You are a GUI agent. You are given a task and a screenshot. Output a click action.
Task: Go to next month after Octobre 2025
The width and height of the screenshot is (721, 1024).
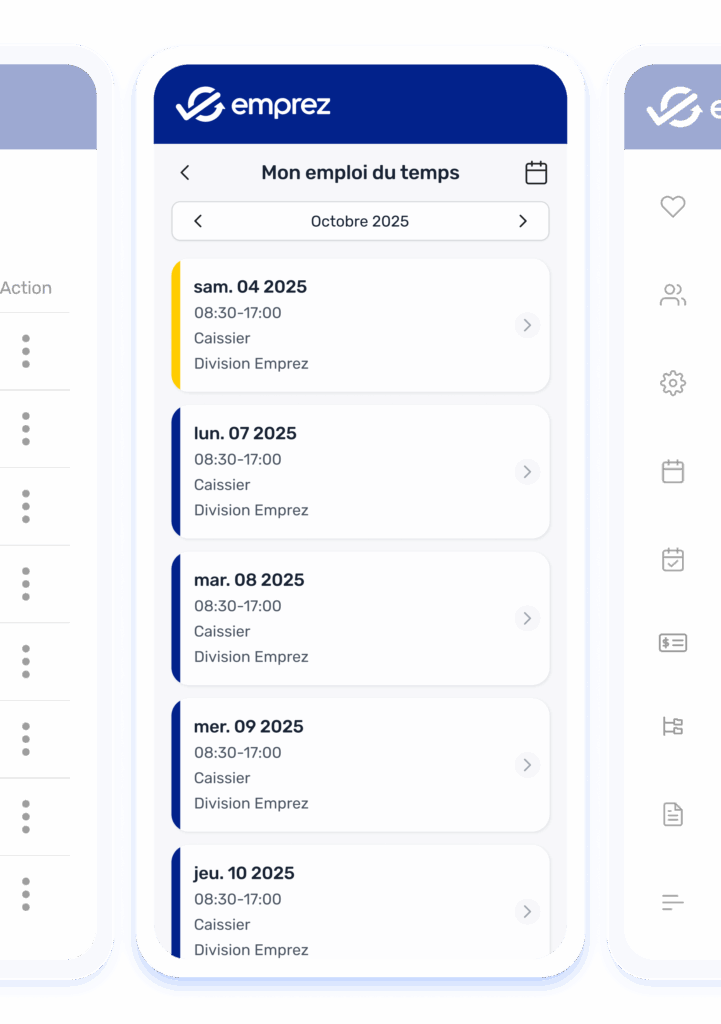coord(522,221)
